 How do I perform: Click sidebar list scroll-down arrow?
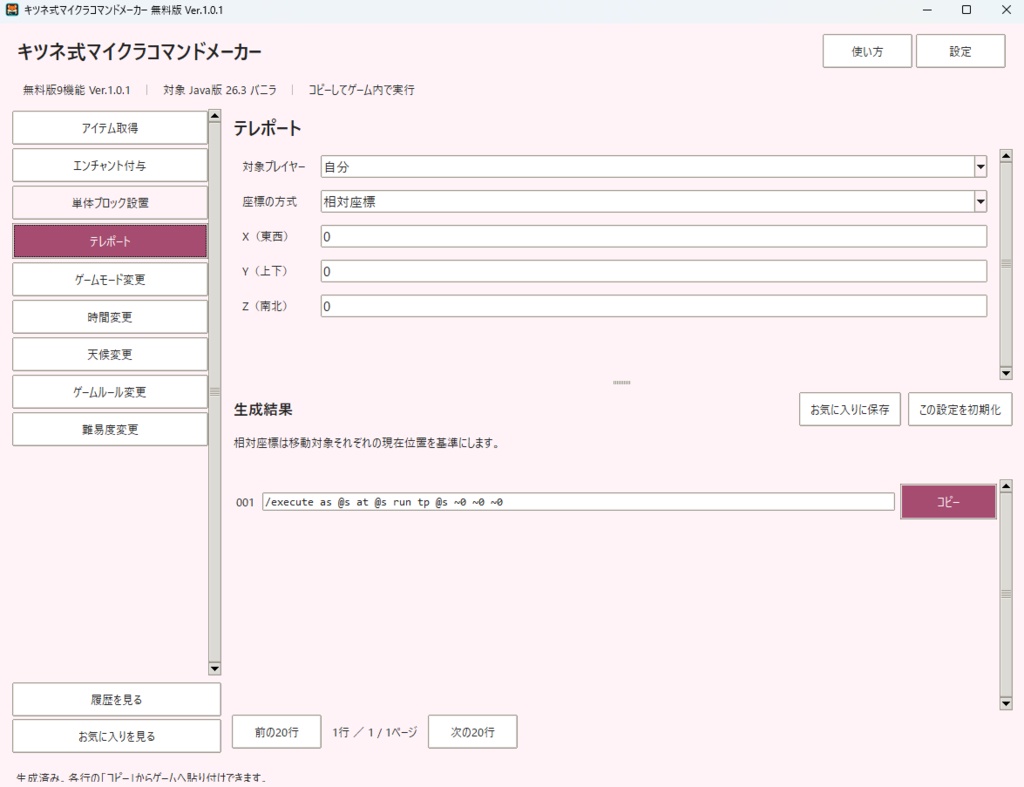(x=214, y=668)
